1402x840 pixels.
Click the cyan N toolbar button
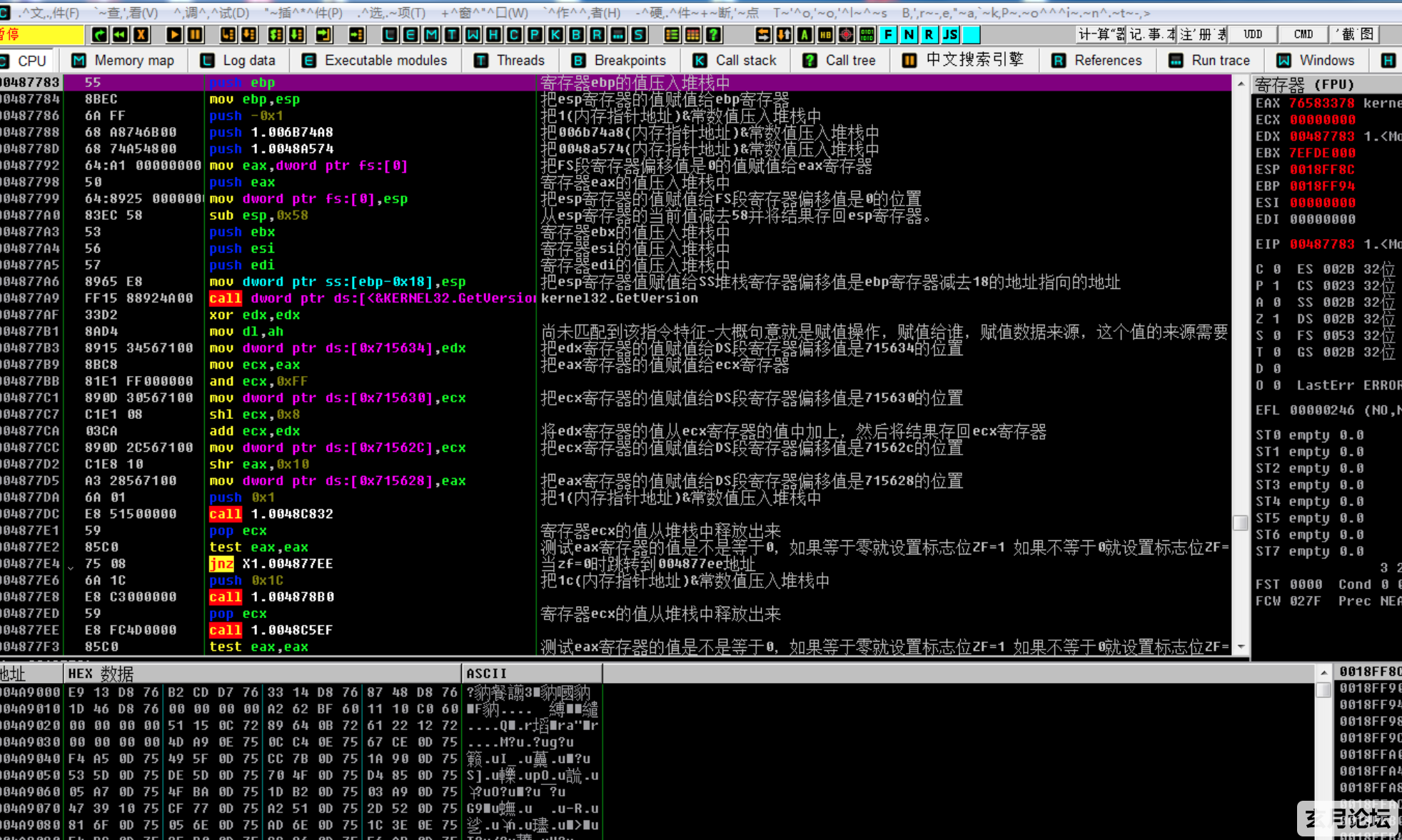[x=909, y=34]
